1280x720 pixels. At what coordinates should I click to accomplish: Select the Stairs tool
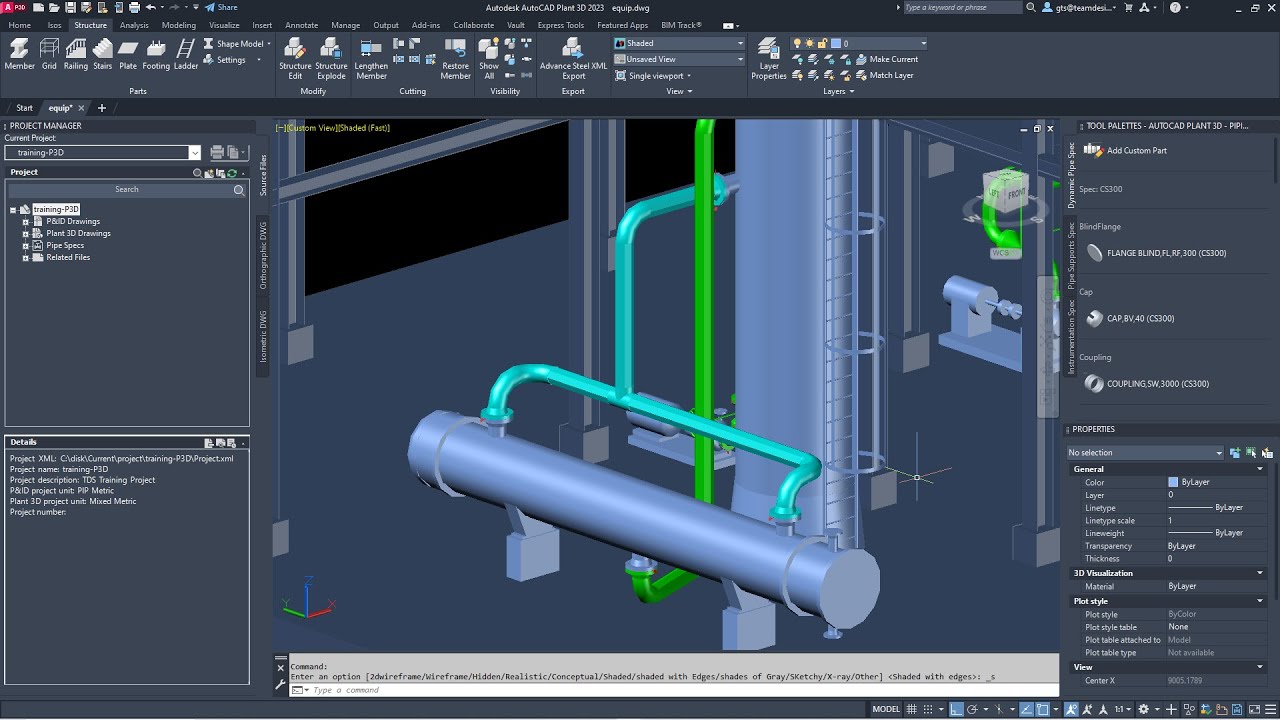tap(103, 54)
